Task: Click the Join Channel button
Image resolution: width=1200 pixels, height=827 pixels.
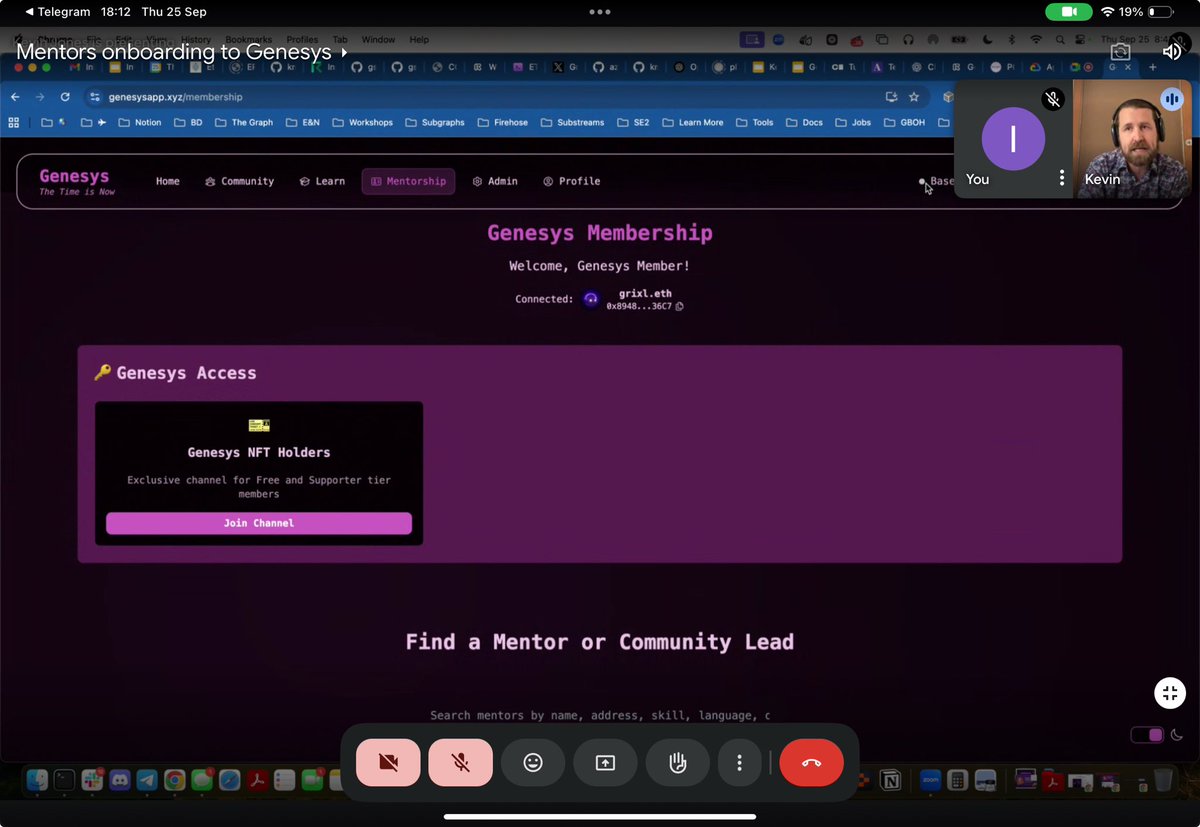Action: tap(259, 523)
